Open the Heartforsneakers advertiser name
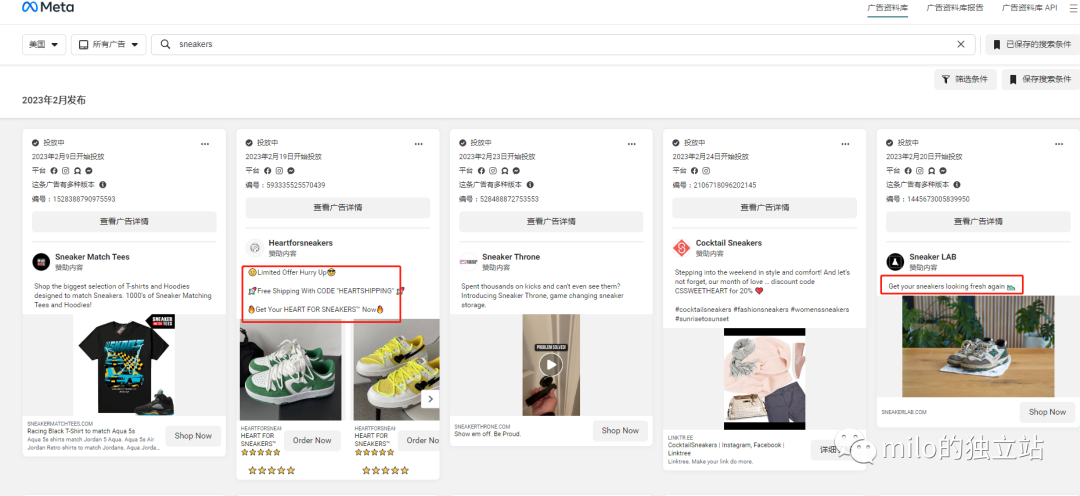Viewport: 1080px width, 496px height. 300,243
